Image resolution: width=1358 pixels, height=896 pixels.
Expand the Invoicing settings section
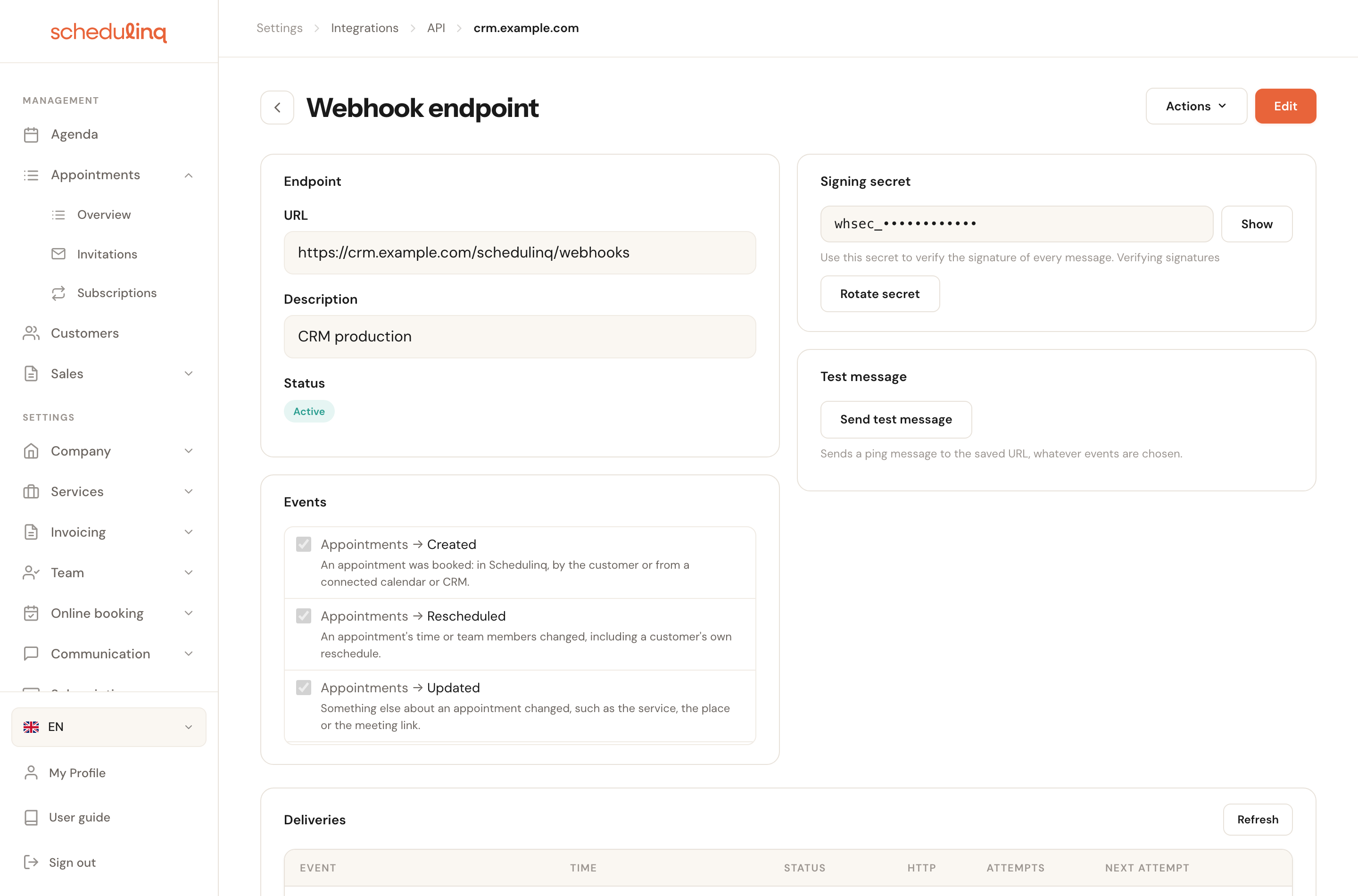(x=189, y=532)
